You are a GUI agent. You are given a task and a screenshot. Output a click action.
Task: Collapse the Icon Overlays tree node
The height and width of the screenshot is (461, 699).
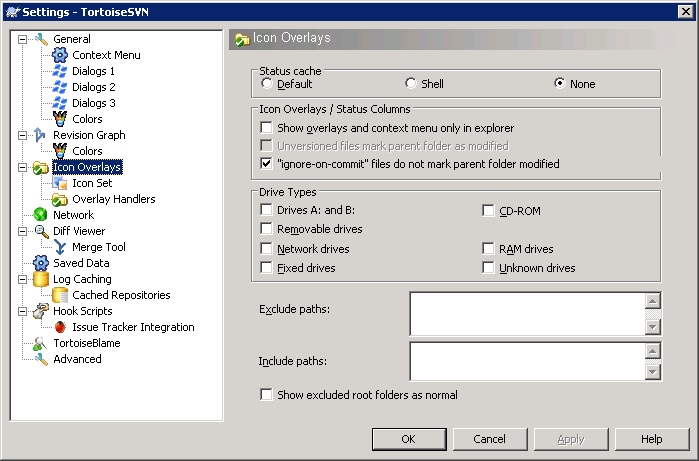pyautogui.click(x=22, y=168)
